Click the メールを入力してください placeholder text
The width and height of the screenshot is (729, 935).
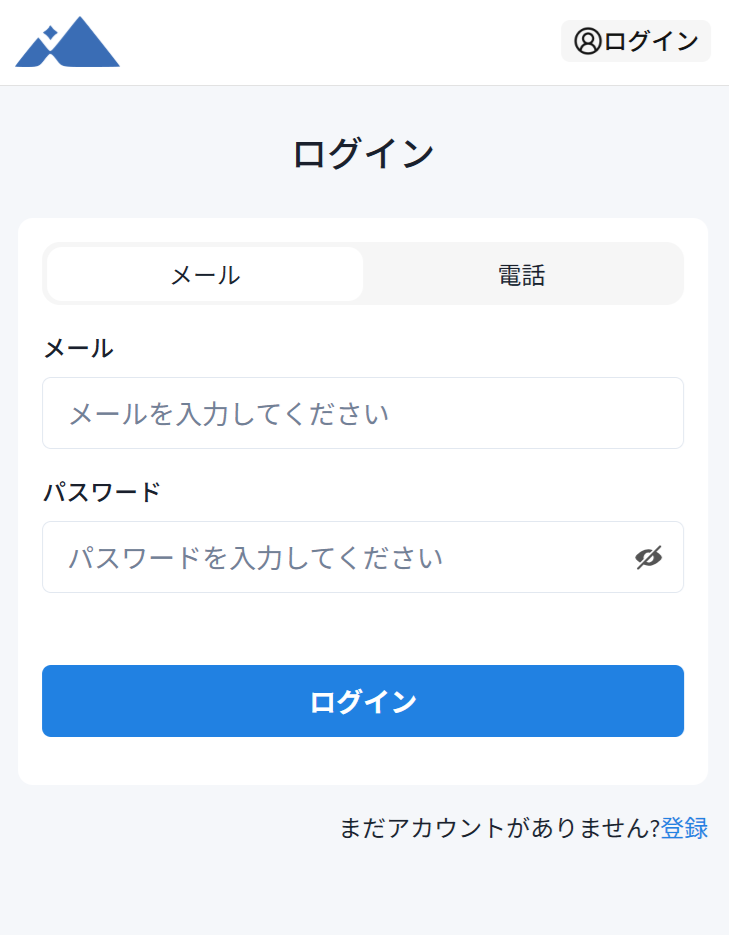pos(228,414)
